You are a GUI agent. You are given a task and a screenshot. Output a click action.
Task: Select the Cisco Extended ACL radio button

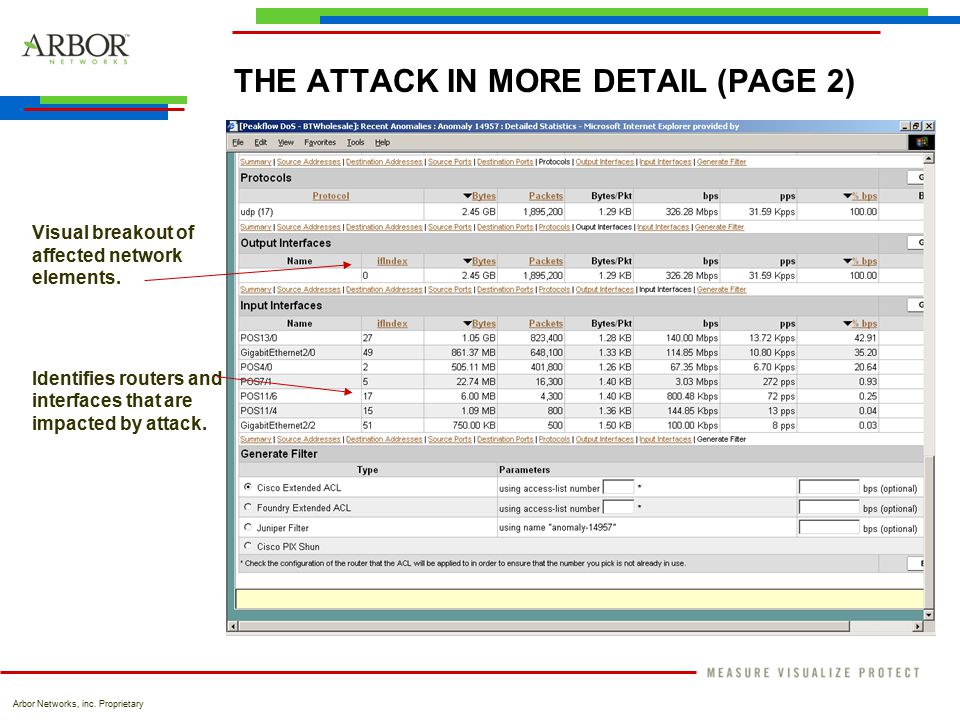[x=248, y=487]
